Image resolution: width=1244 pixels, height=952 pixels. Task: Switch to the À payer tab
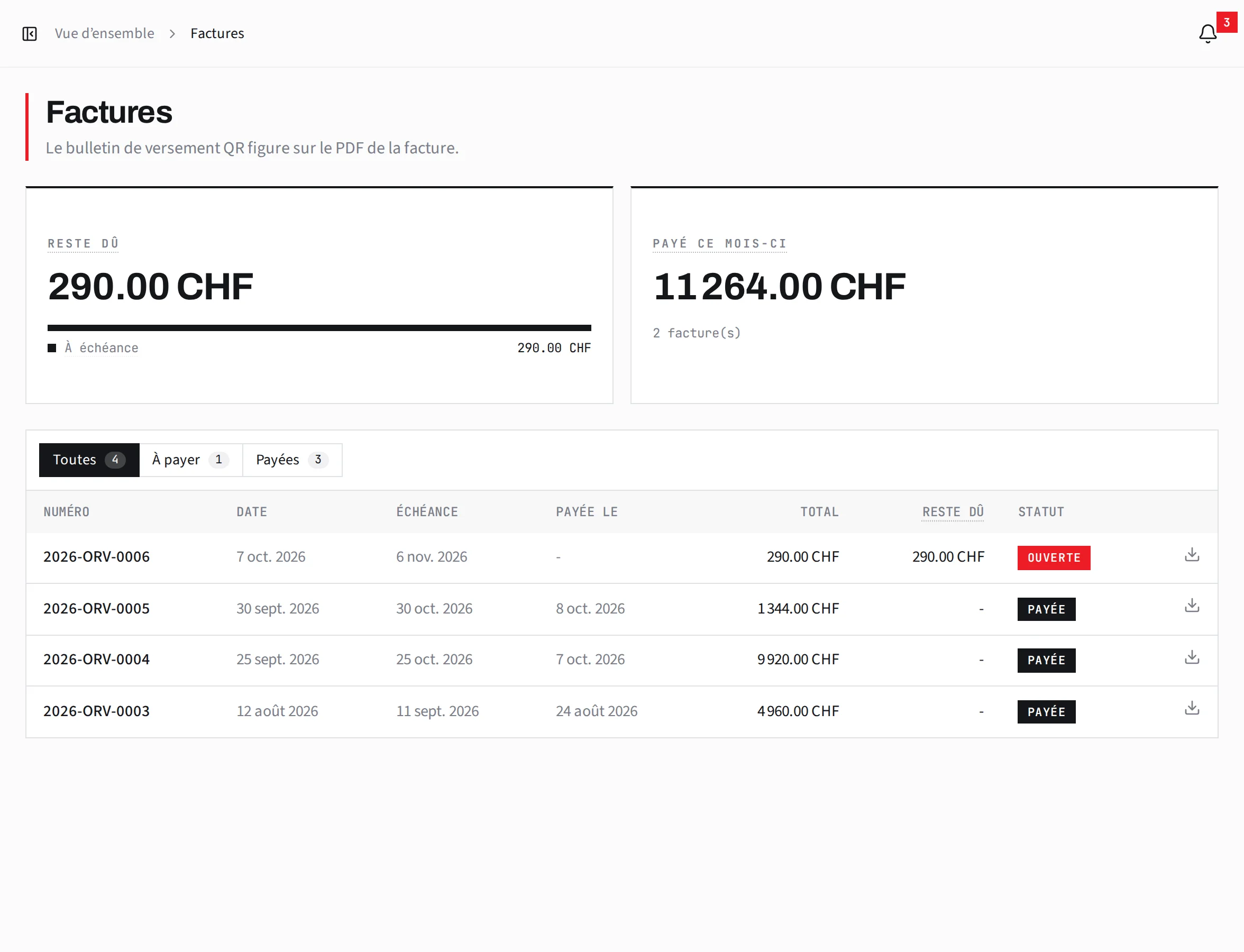191,460
